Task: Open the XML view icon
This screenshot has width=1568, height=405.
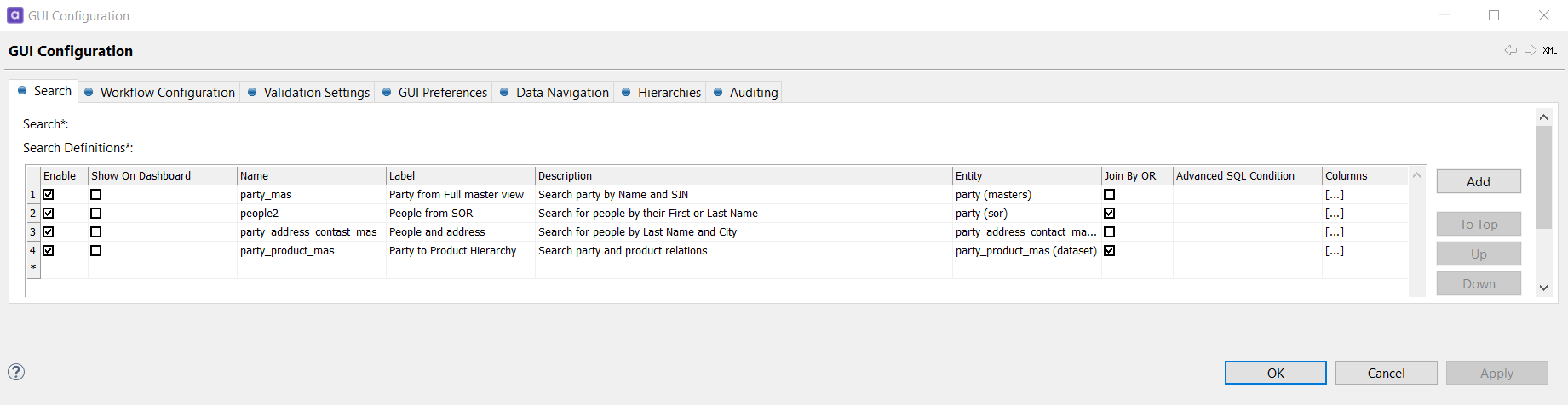Action: point(1550,50)
